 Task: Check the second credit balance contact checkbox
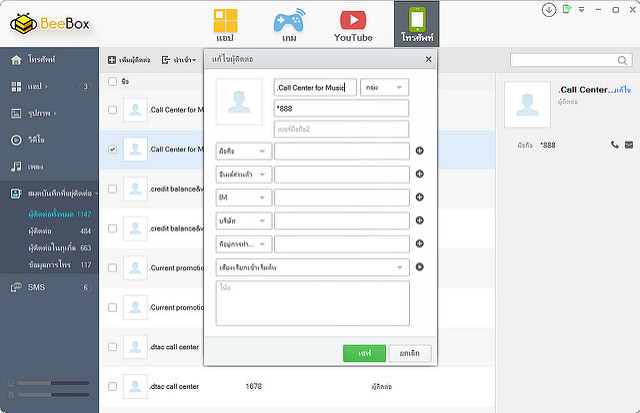pyautogui.click(x=112, y=229)
